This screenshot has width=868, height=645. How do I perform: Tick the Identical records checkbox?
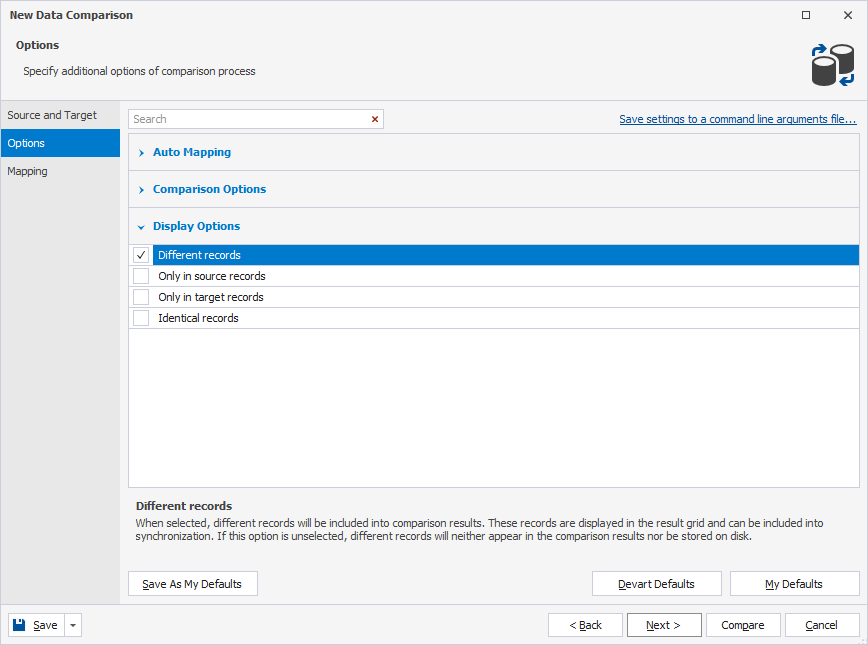coord(141,318)
